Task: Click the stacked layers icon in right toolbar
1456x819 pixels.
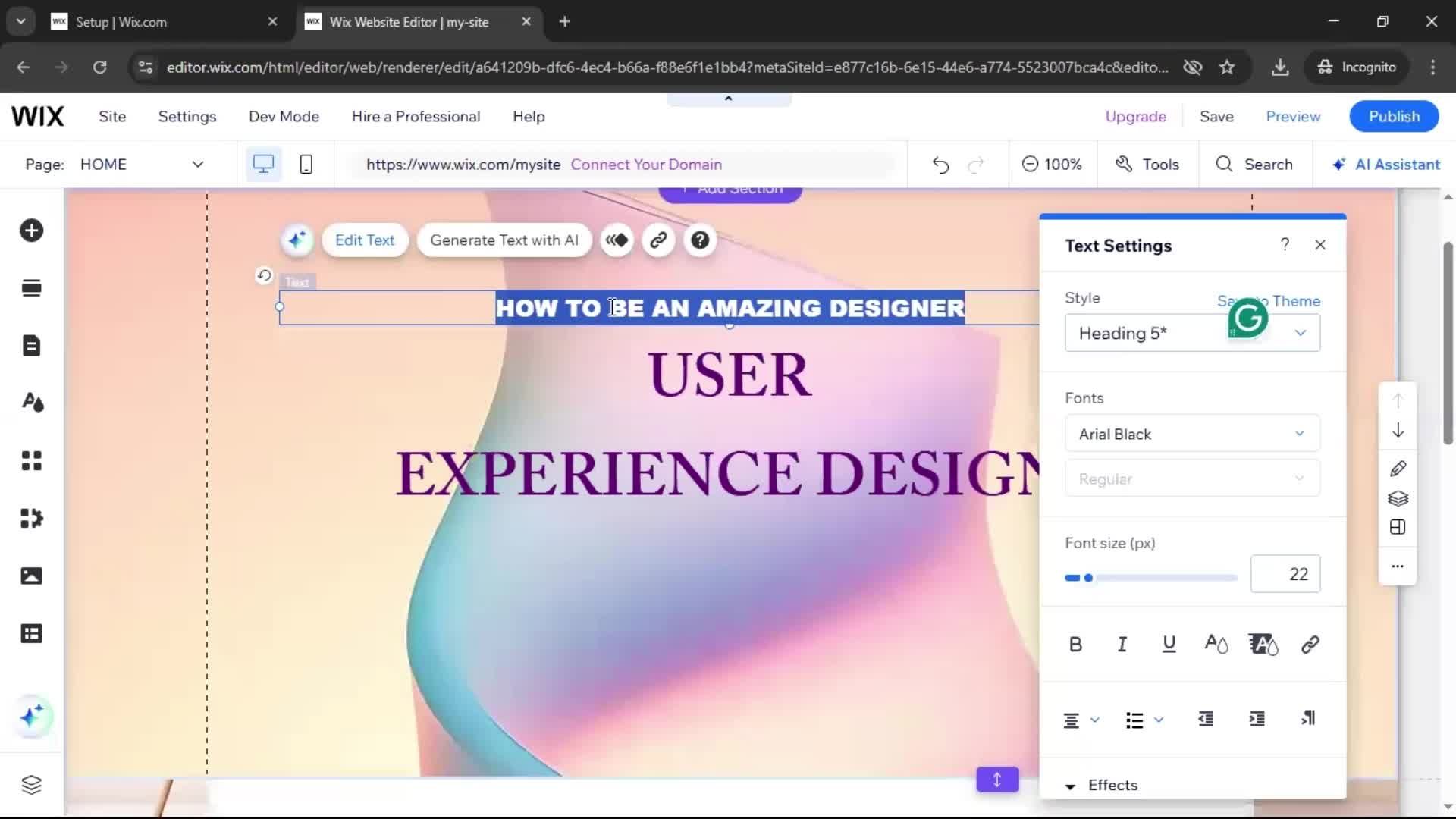Action: pos(1398,498)
